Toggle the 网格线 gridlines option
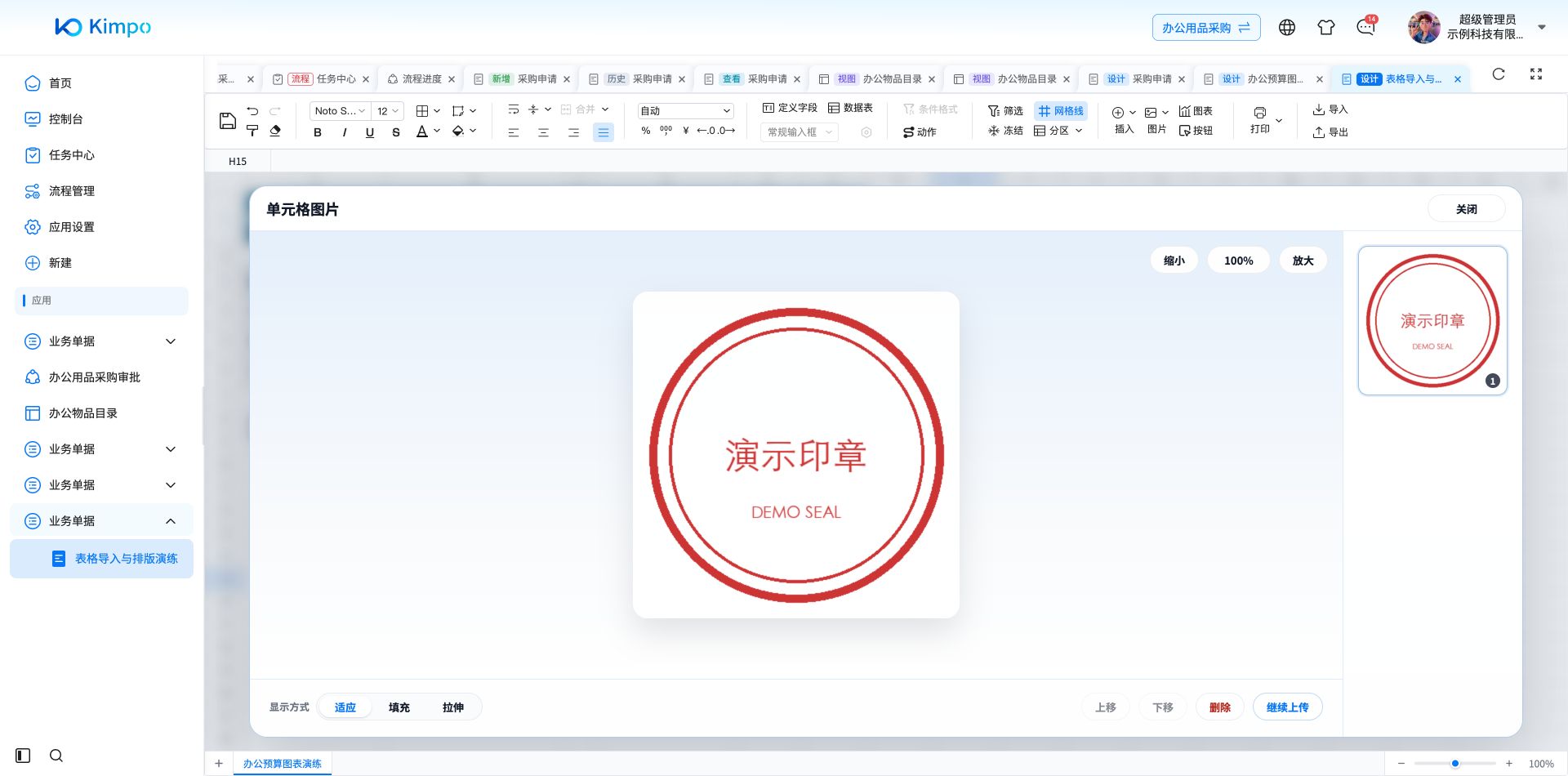Image resolution: width=1568 pixels, height=776 pixels. 1061,111
